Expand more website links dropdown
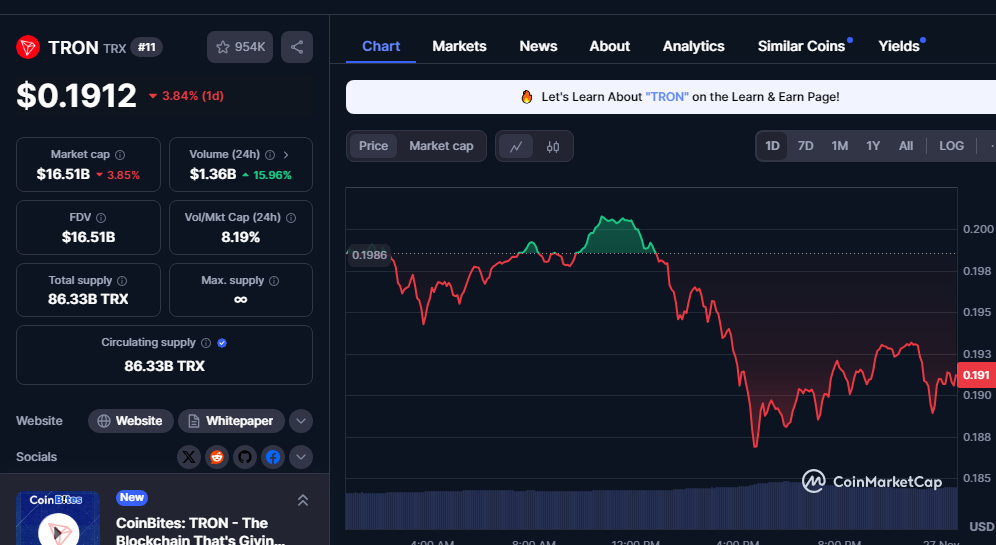996x545 pixels. (301, 421)
